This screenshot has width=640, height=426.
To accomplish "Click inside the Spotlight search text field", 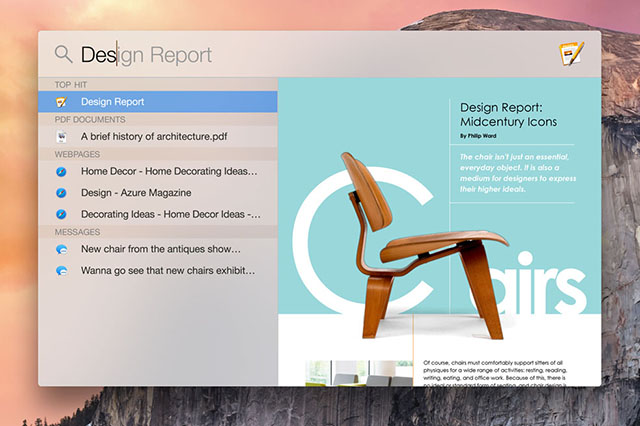I will point(300,55).
